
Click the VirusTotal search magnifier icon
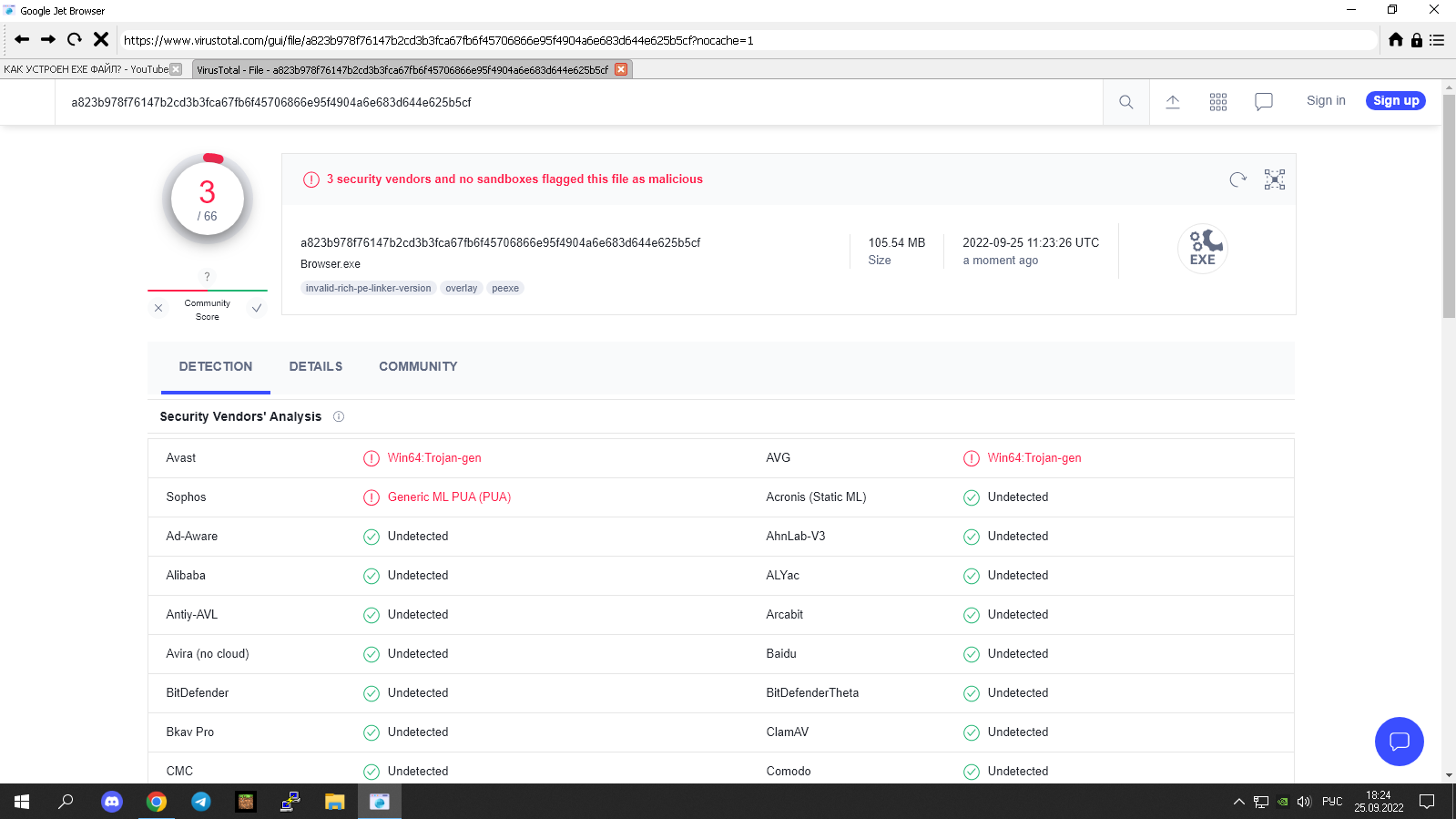(1125, 102)
